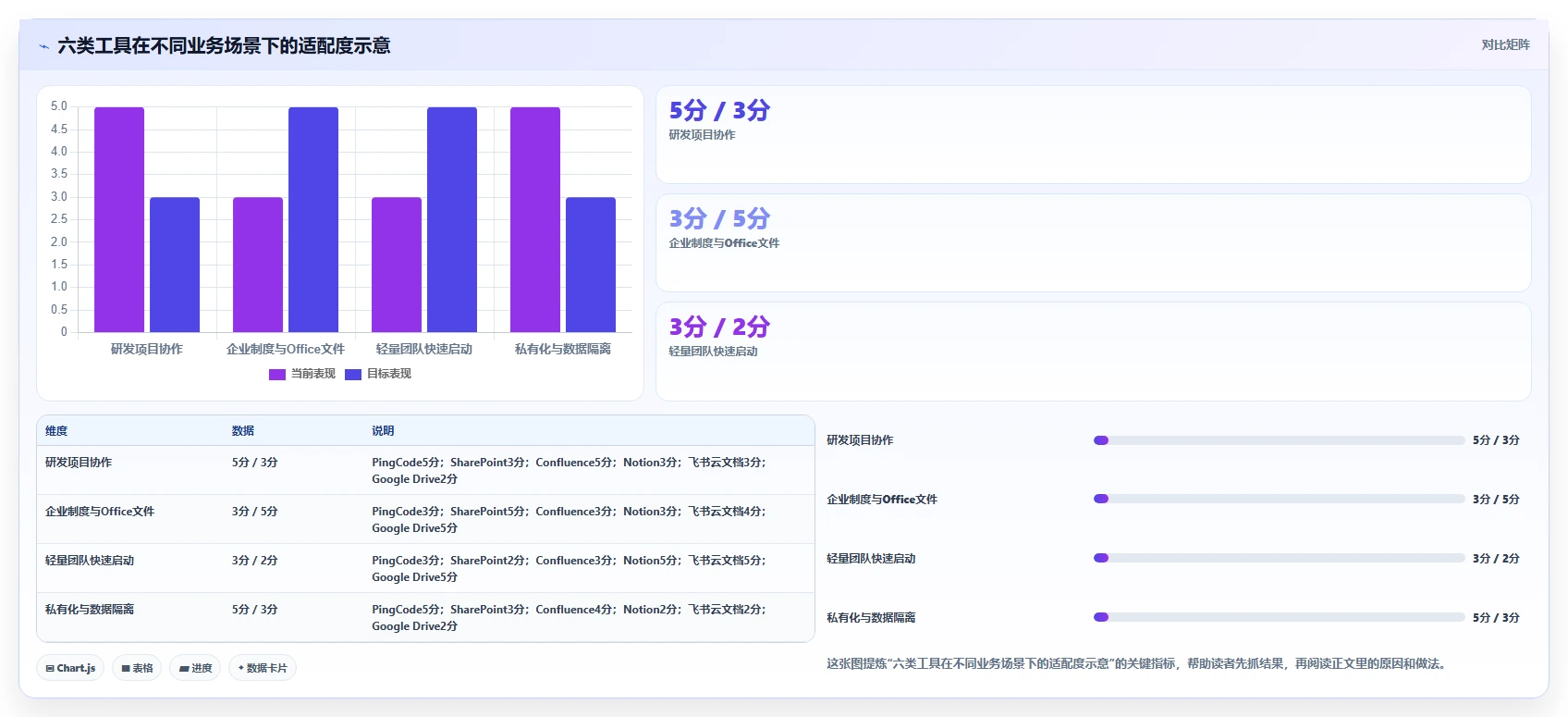Click the 说明 column header
The image size is (1568, 717).
pyautogui.click(x=383, y=431)
